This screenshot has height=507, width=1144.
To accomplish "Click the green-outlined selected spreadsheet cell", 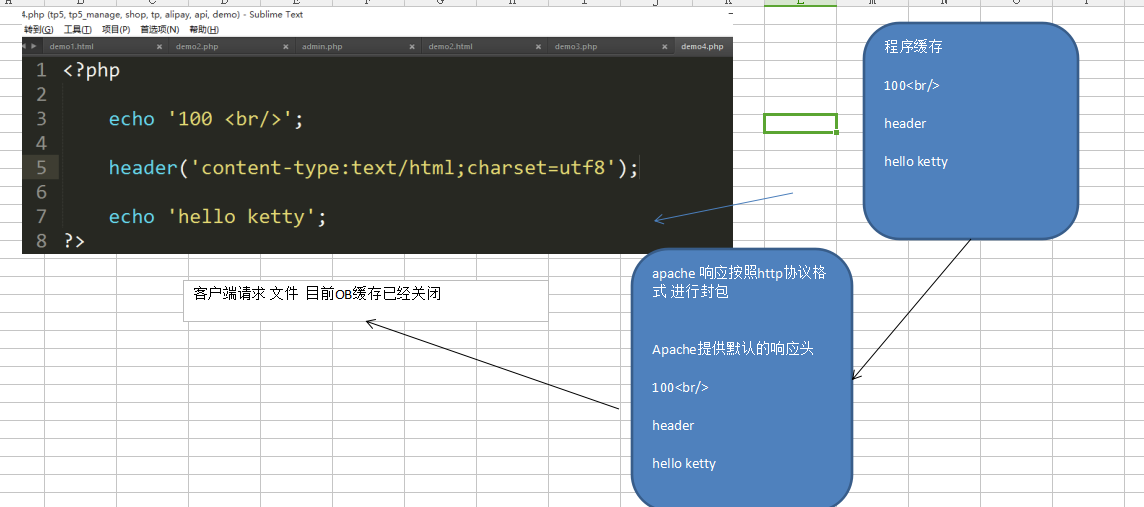I will [800, 124].
